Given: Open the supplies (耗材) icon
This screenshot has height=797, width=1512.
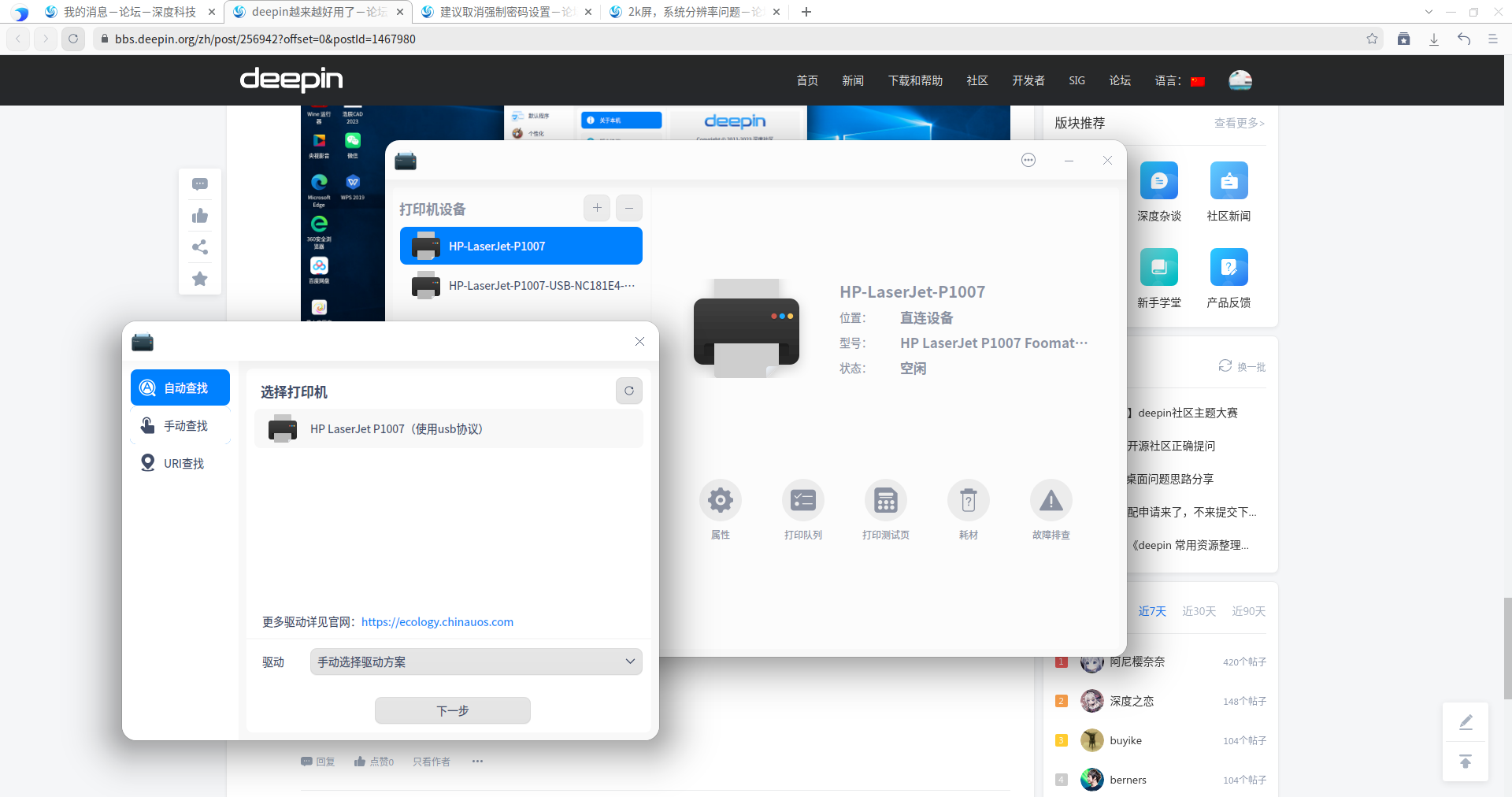Looking at the screenshot, I should click(969, 500).
